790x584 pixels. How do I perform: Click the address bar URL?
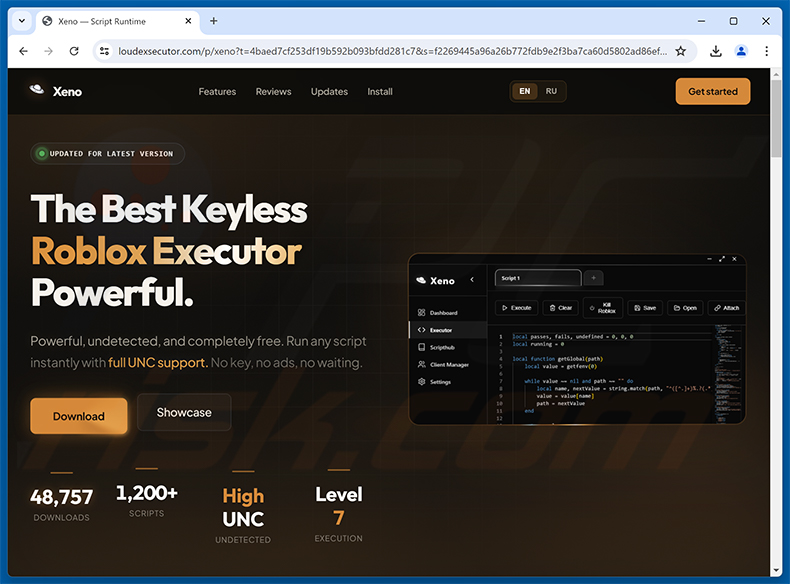tap(392, 51)
